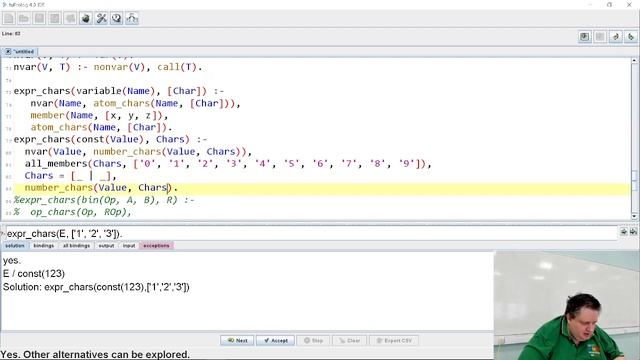
Task: Click the greyed icon beside set theory
Action: [600, 37]
